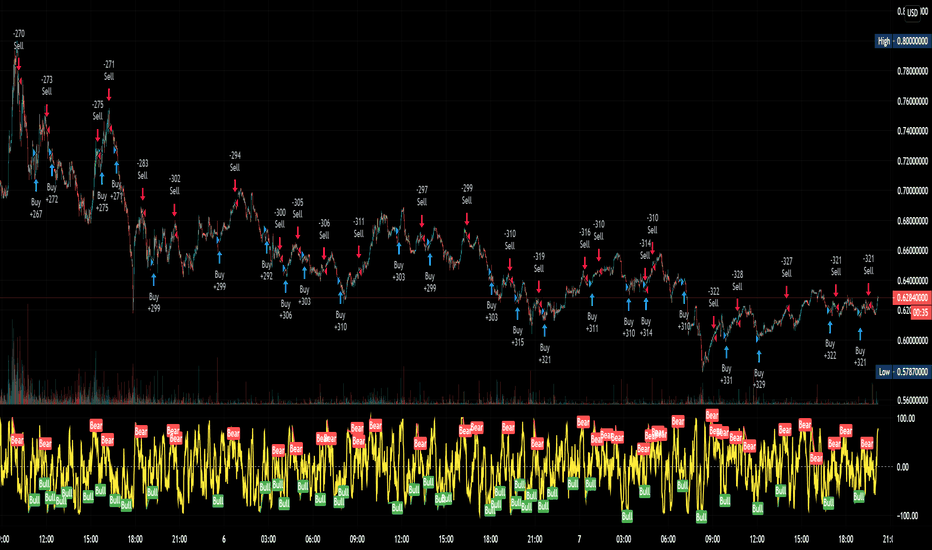Screen dimensions: 932x550
Task: Click the 0.68000000 price axis value
Action: tap(912, 221)
